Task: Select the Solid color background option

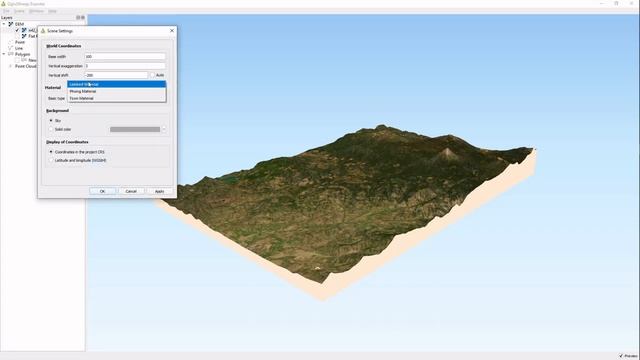Action: click(51, 129)
